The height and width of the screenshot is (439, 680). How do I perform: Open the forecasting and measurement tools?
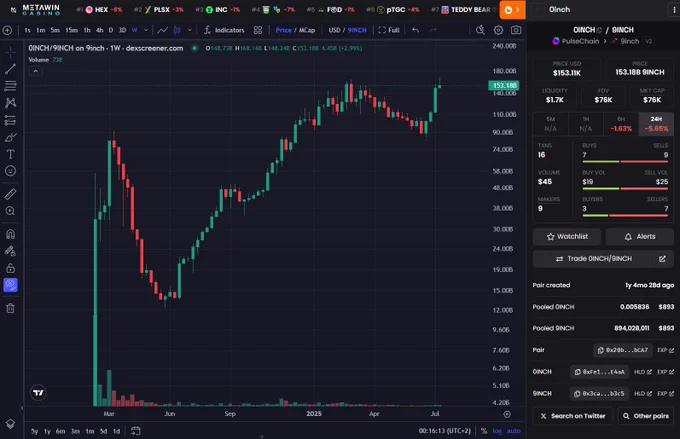[x=10, y=120]
